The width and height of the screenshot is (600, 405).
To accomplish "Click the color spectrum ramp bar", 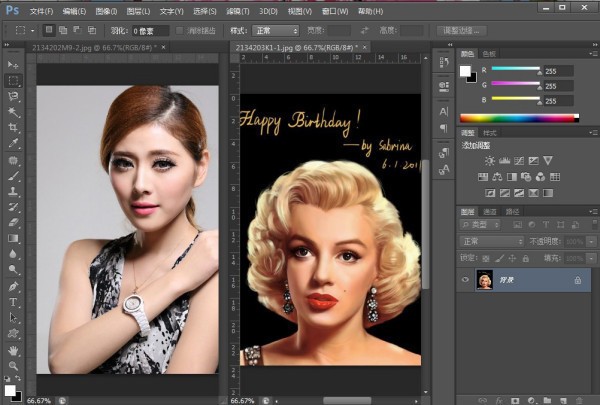I will [519, 117].
